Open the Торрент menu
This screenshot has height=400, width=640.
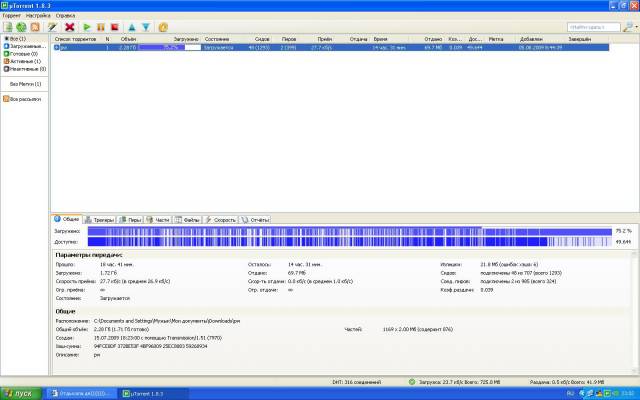(11, 16)
